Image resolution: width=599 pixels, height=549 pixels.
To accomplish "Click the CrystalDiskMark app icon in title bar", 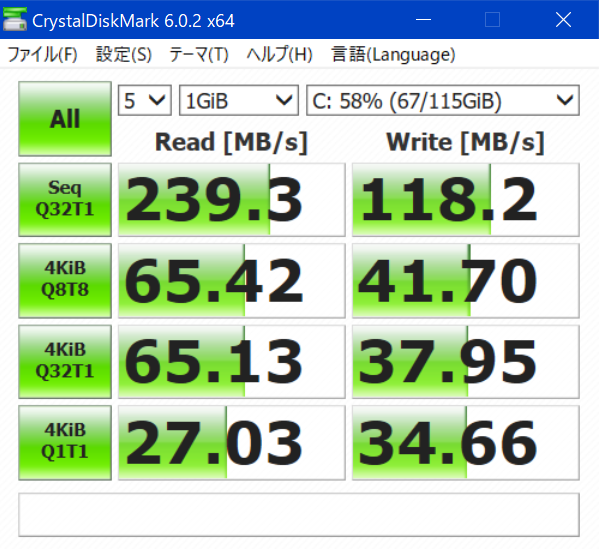I will (x=15, y=19).
